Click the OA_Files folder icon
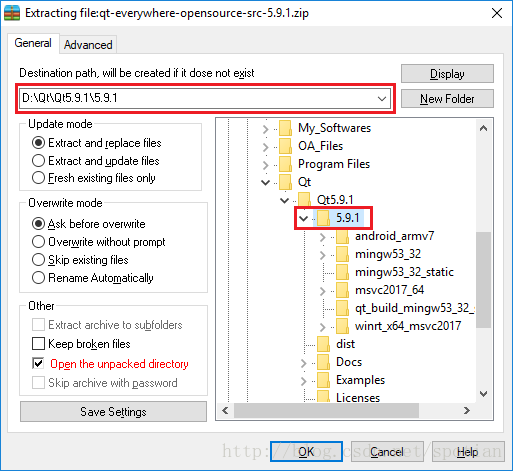 [x=285, y=146]
